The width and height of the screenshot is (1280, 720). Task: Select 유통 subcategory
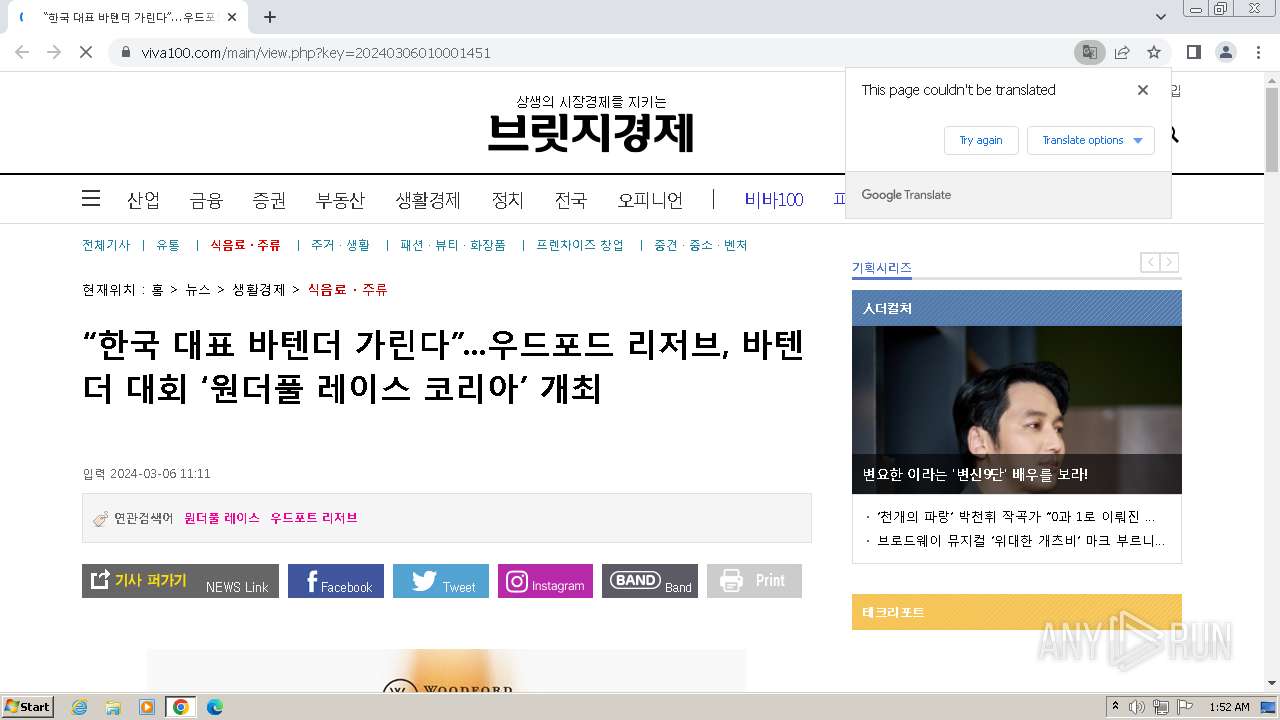click(168, 245)
